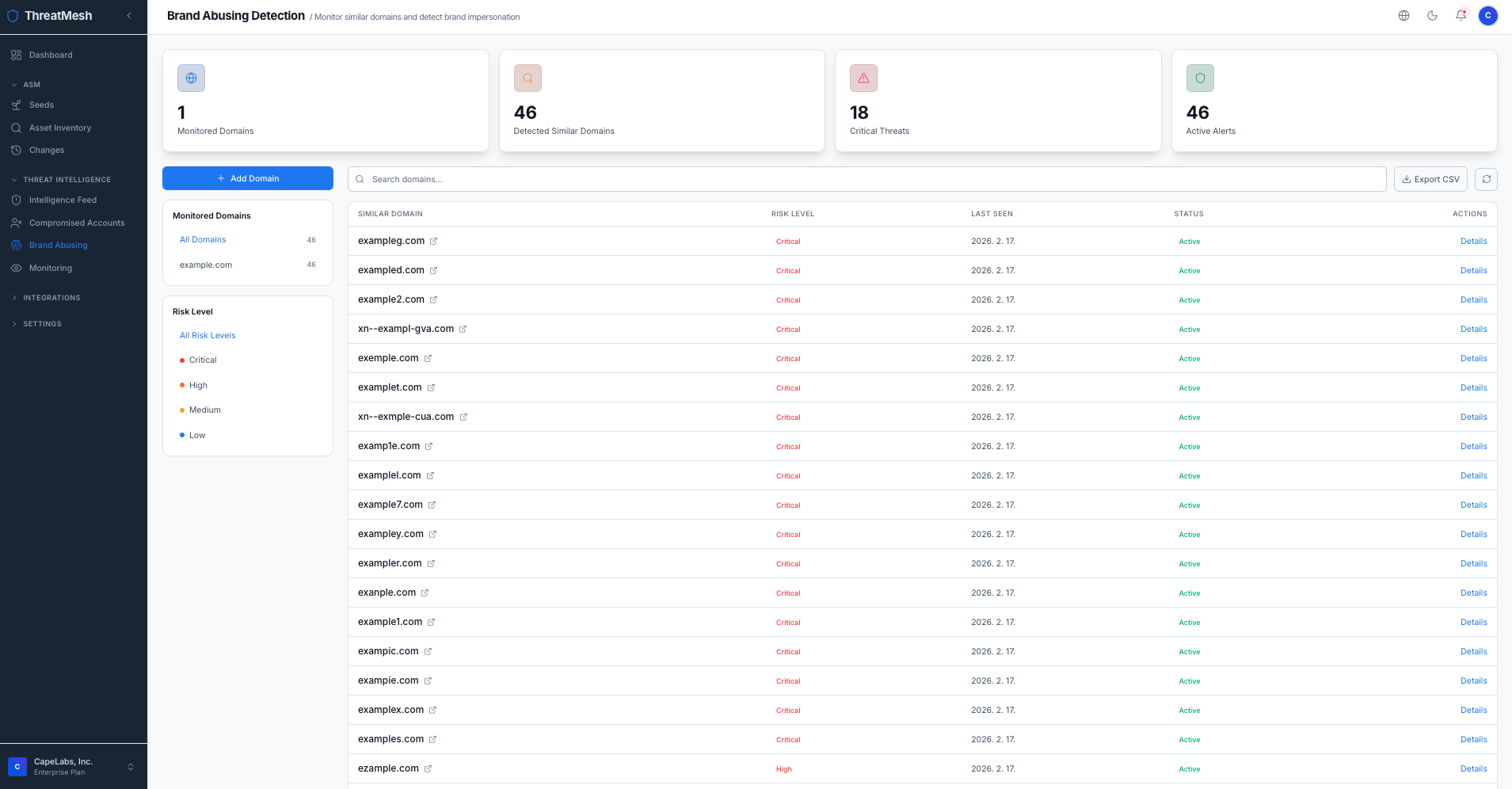The width and height of the screenshot is (1512, 789).
Task: Click the notification bell icon
Action: [1461, 15]
